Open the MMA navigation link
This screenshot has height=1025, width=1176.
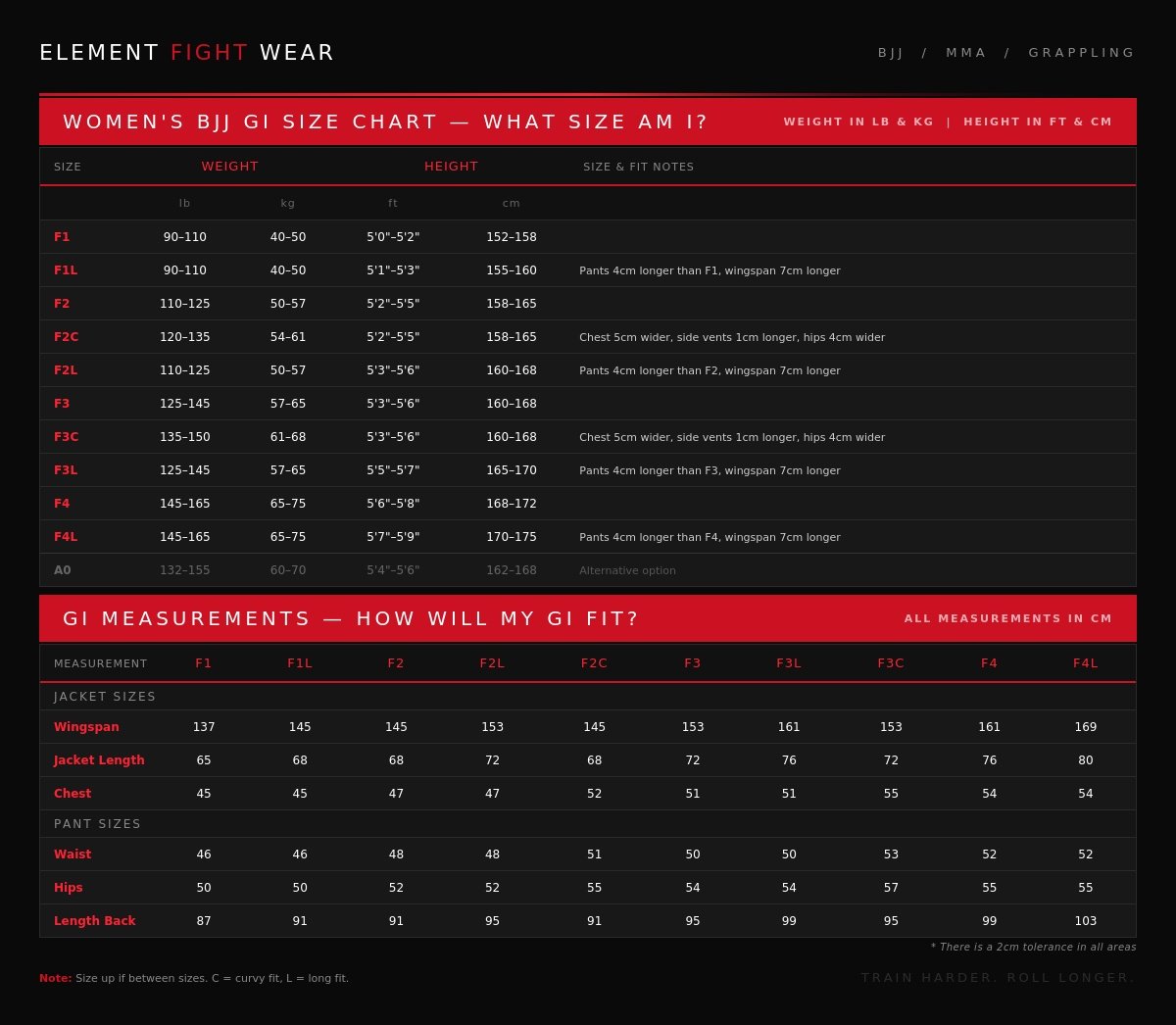pos(965,53)
